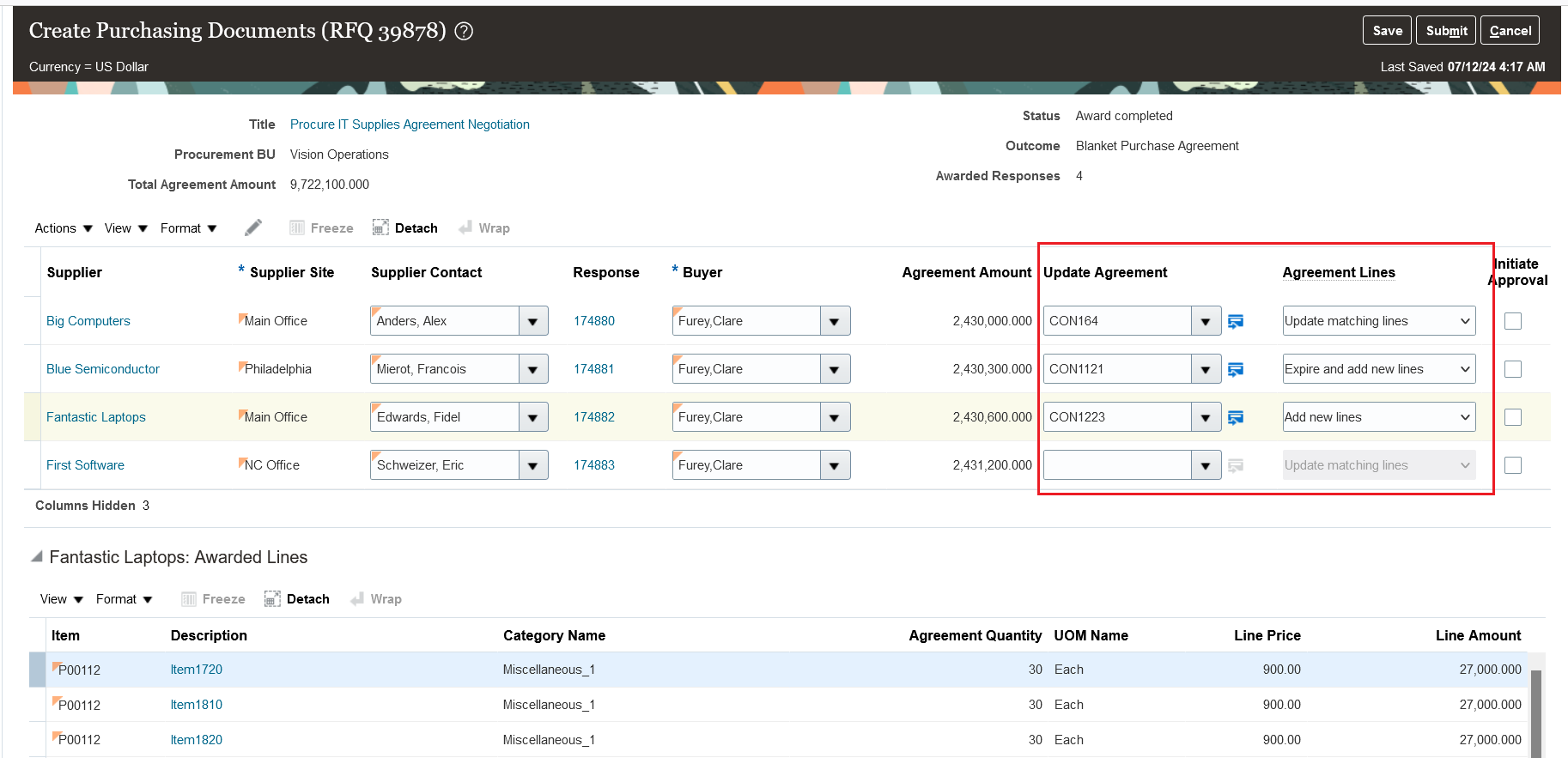Open response 174882 link
This screenshot has width=1568, height=758.
[594, 417]
